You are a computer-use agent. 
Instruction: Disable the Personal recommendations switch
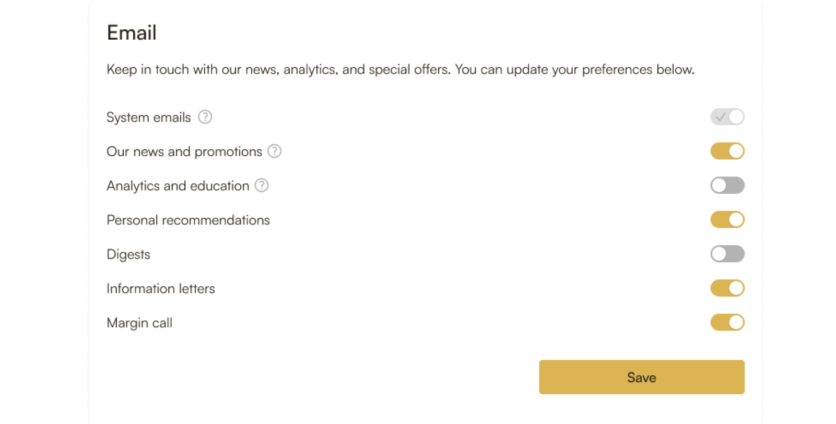(727, 220)
